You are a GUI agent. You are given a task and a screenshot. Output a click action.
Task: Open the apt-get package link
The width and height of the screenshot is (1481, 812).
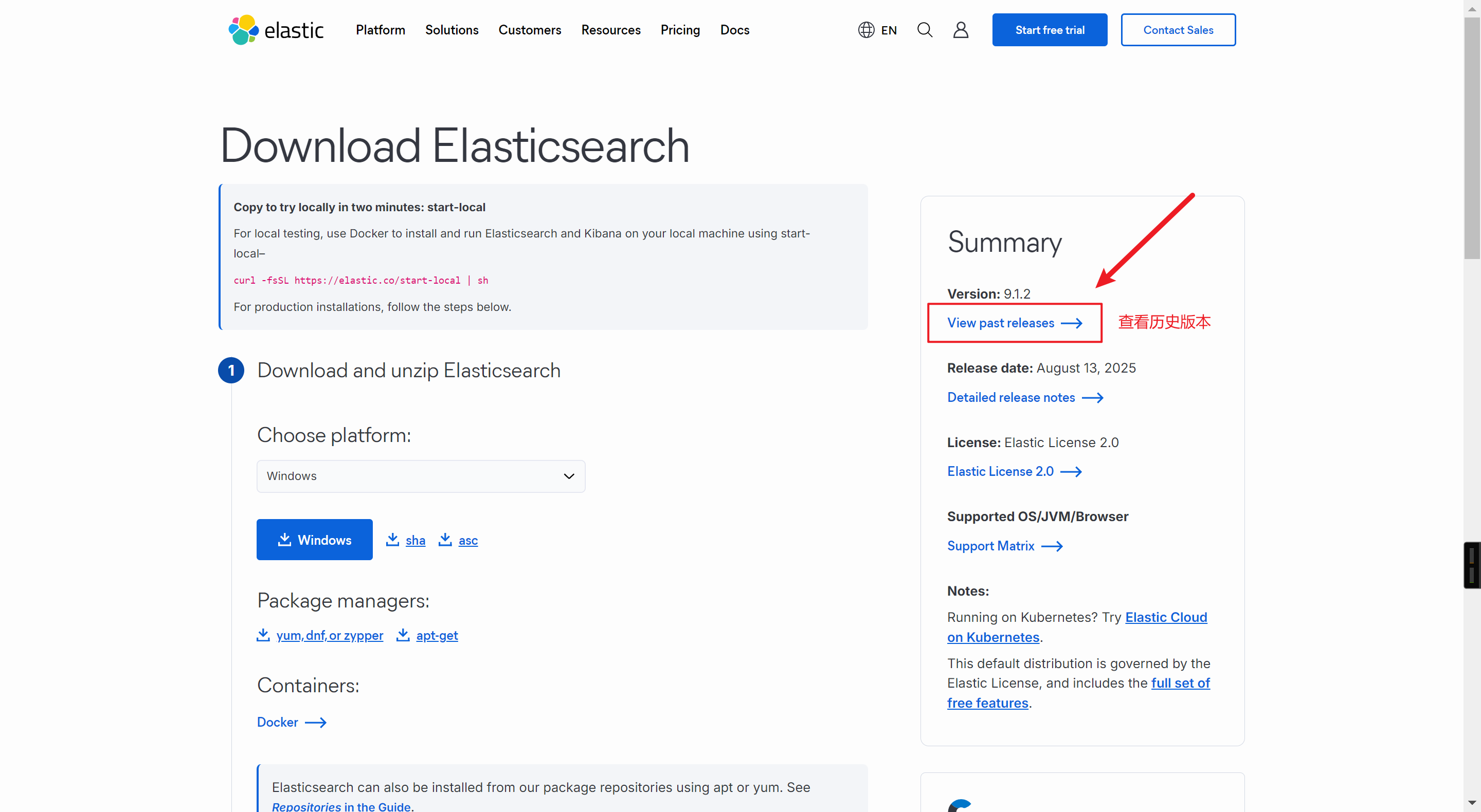pos(437,636)
